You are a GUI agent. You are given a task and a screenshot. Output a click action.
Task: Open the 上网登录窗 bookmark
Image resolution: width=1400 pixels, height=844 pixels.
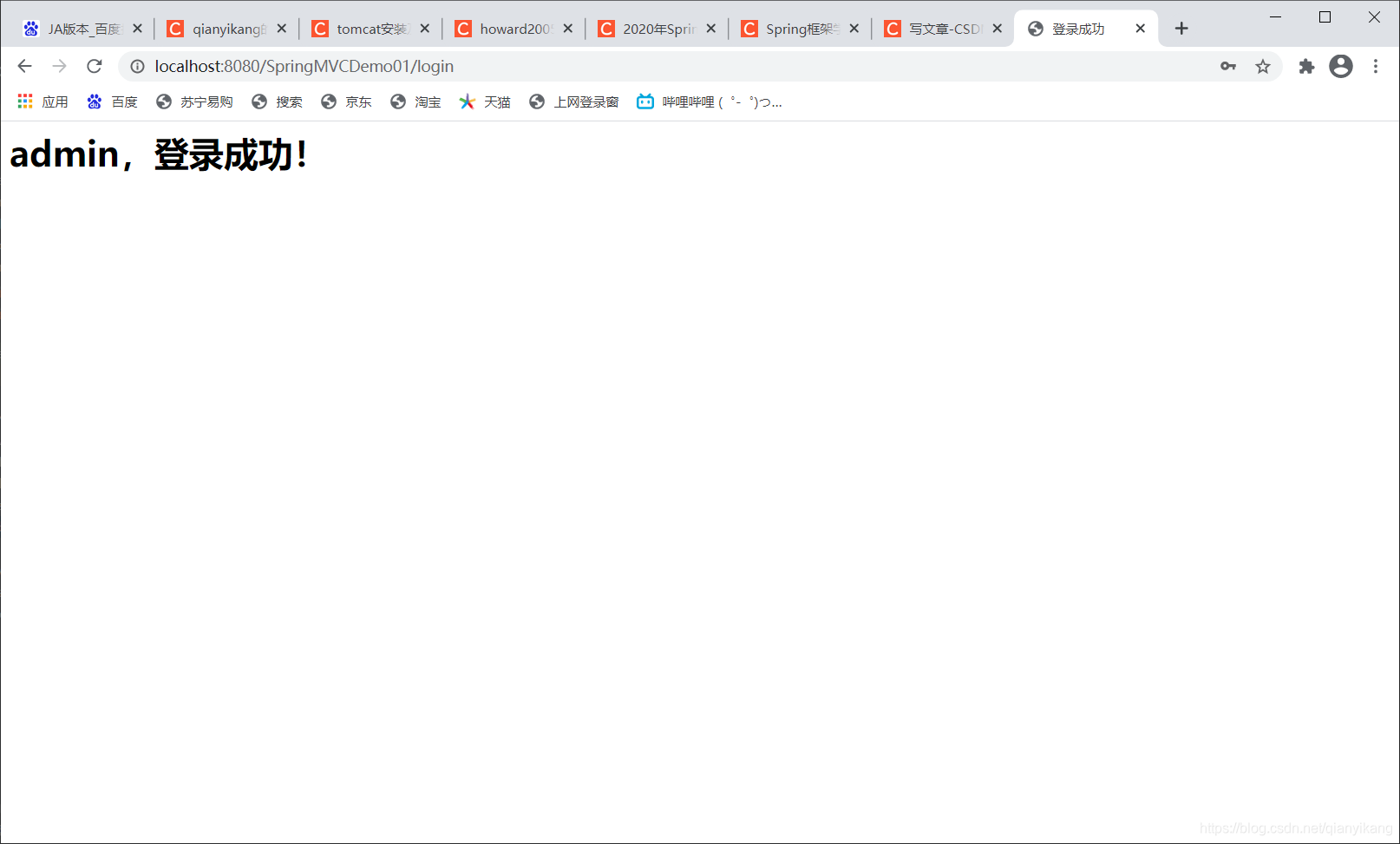pyautogui.click(x=574, y=101)
